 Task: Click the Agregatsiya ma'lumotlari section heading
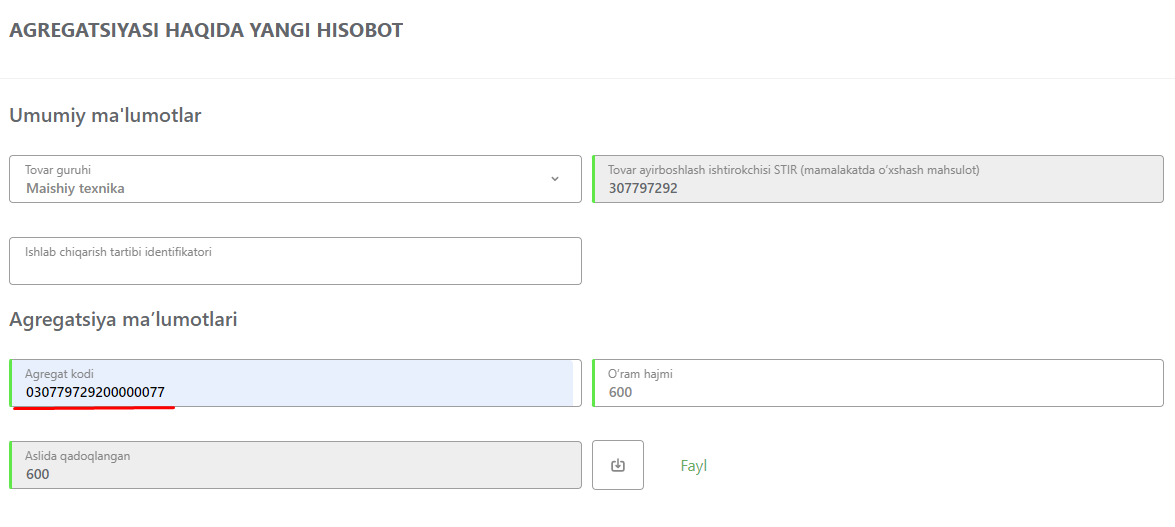point(123,319)
